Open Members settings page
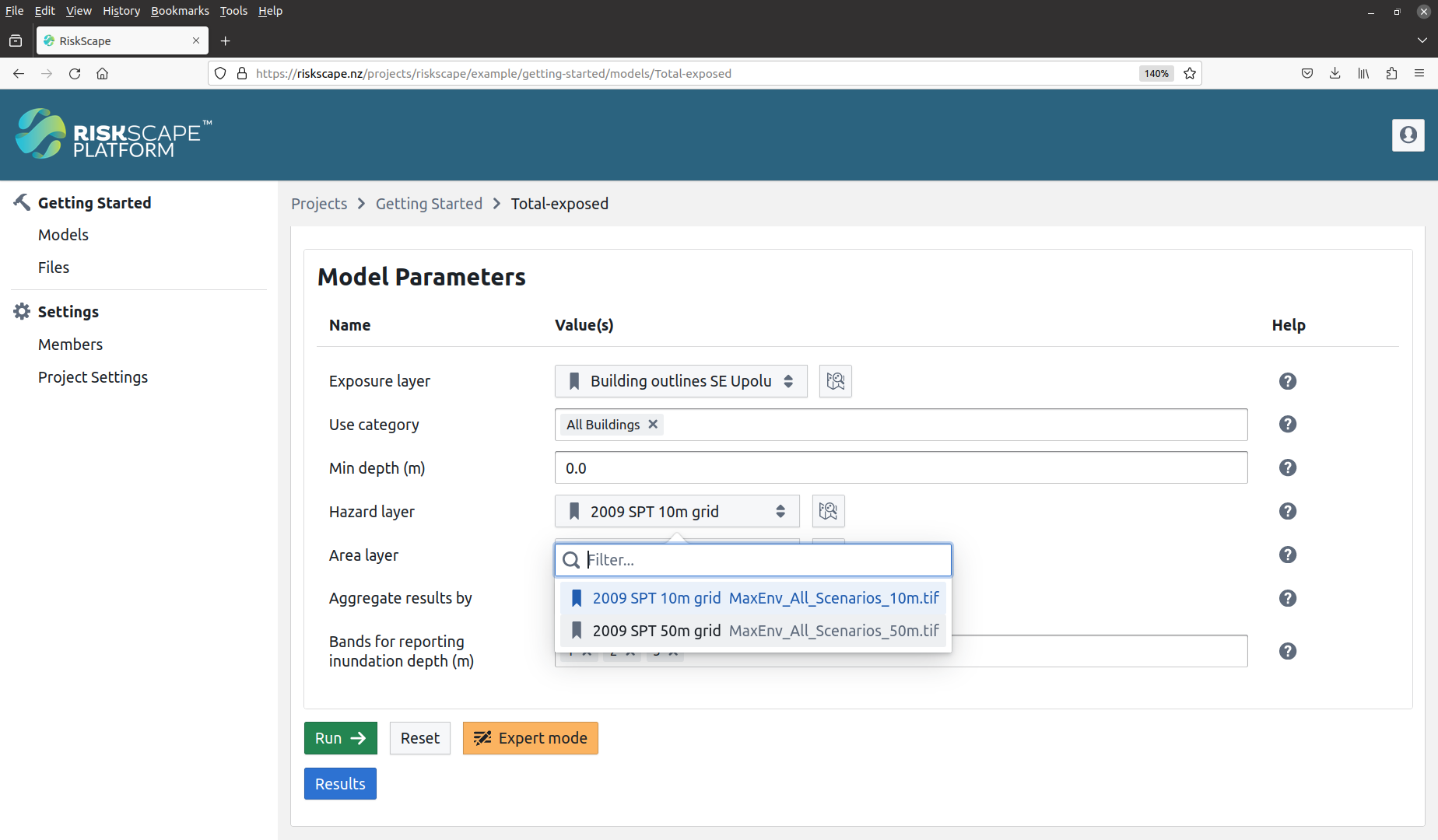 point(70,345)
